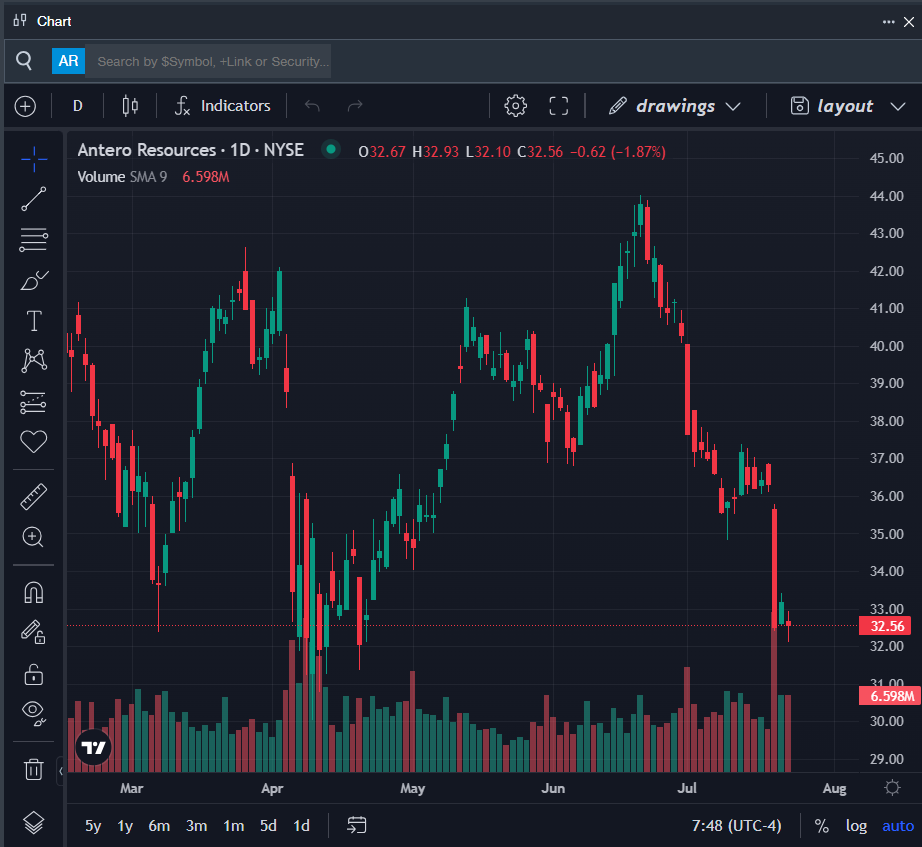Open the Fibonacci retracement tool
This screenshot has height=847, width=922.
(x=34, y=239)
